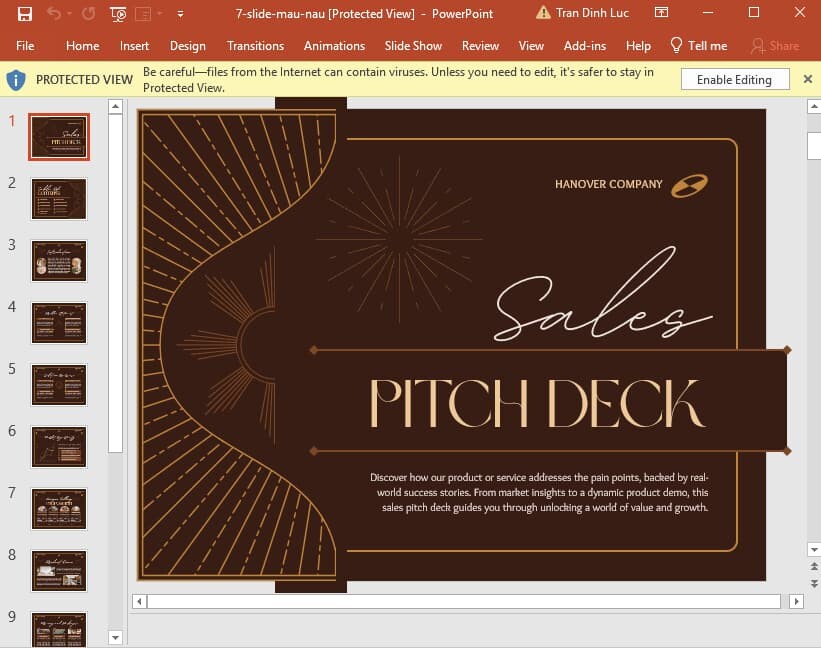Click thumbnail pane scroll down arrow
Image resolution: width=821 pixels, height=648 pixels.
(x=115, y=638)
